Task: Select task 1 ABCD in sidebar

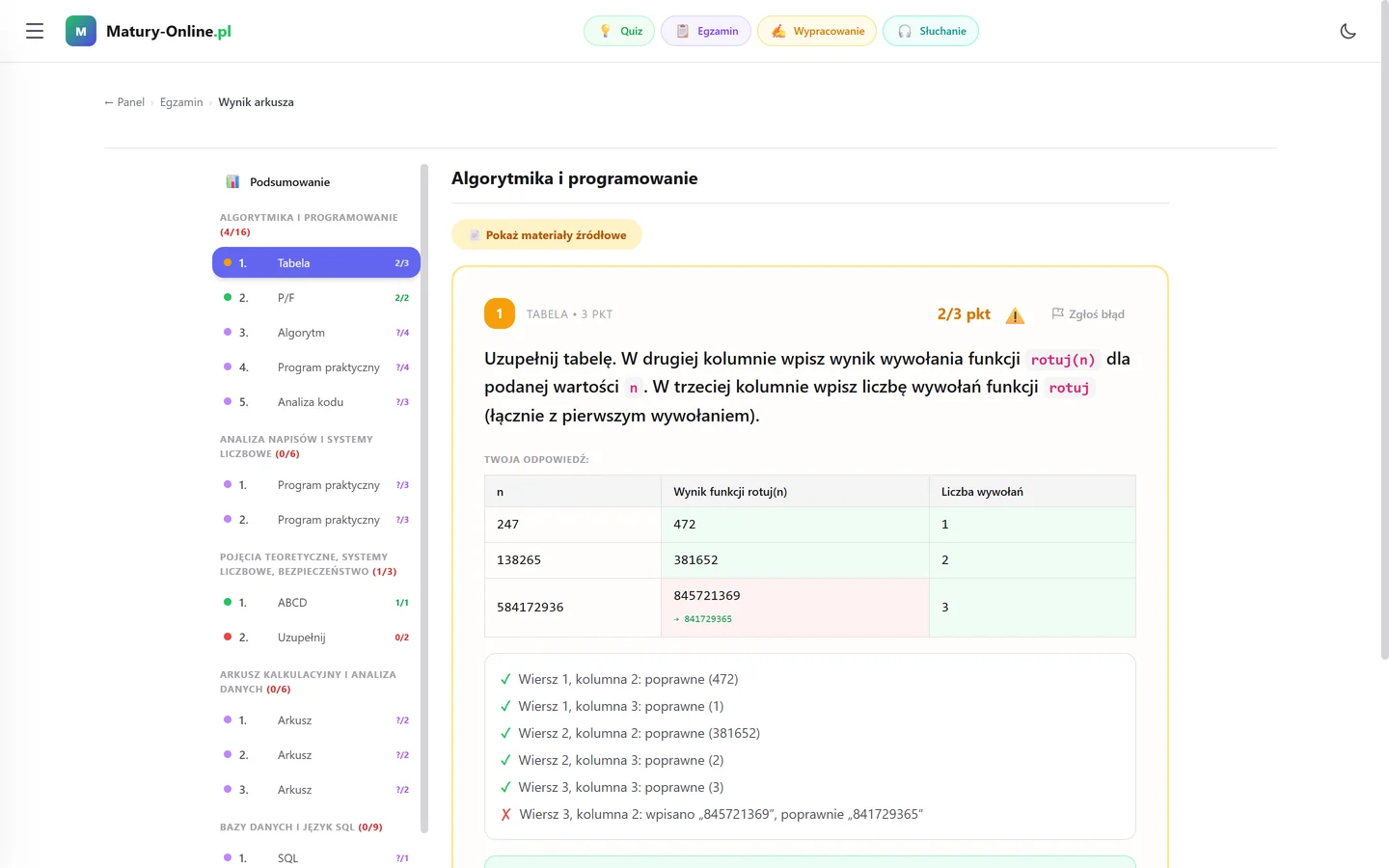Action: pyautogui.click(x=316, y=603)
